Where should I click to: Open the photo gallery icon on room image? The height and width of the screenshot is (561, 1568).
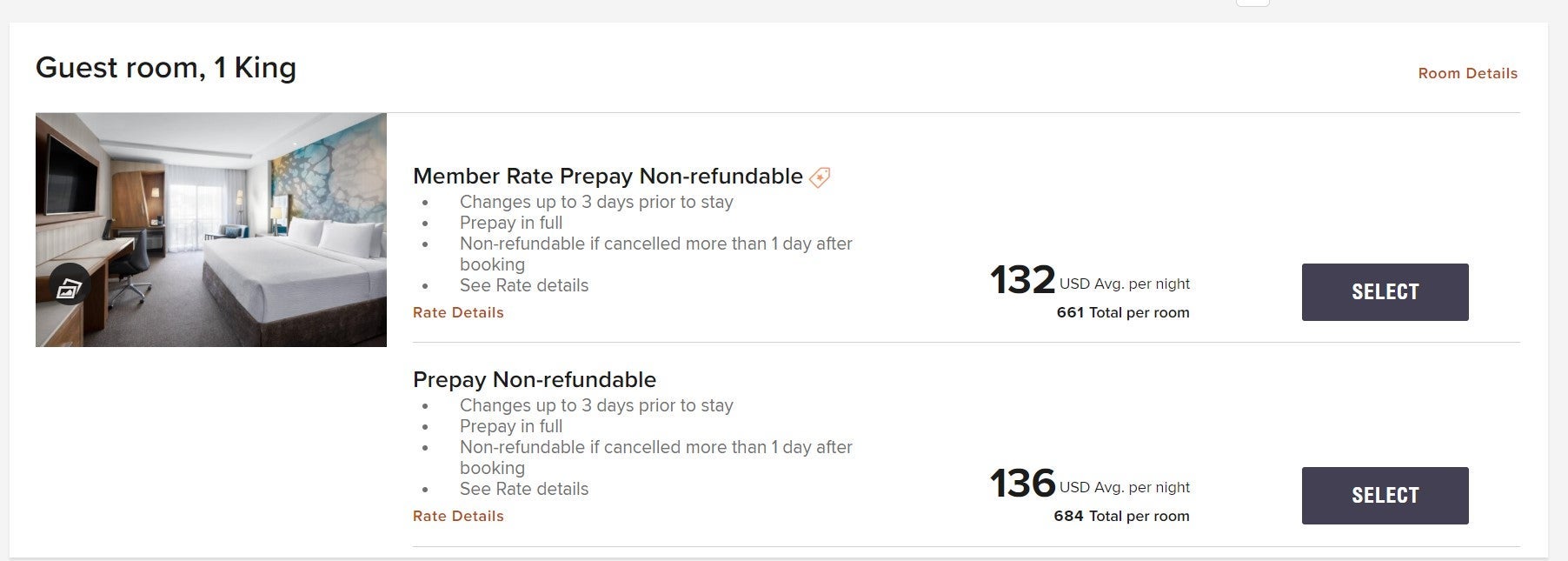point(70,290)
